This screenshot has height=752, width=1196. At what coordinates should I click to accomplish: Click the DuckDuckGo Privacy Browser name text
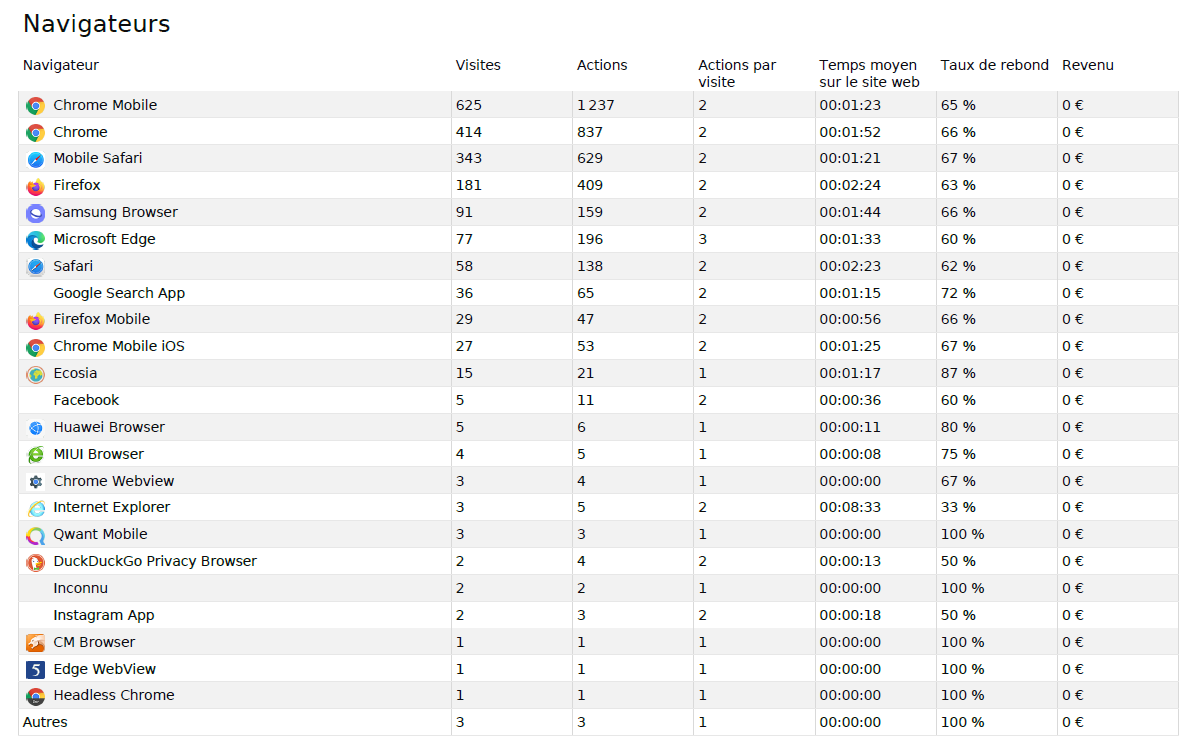point(155,561)
